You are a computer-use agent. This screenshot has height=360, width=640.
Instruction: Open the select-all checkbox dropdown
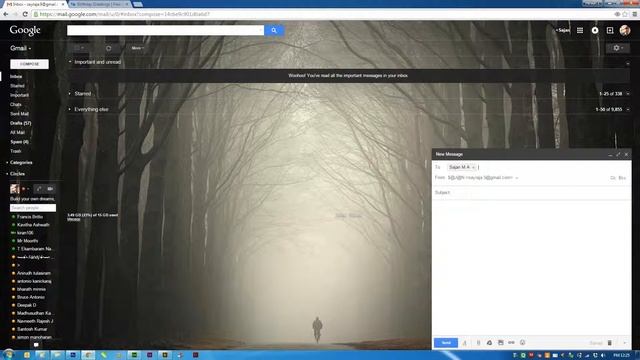(82, 48)
